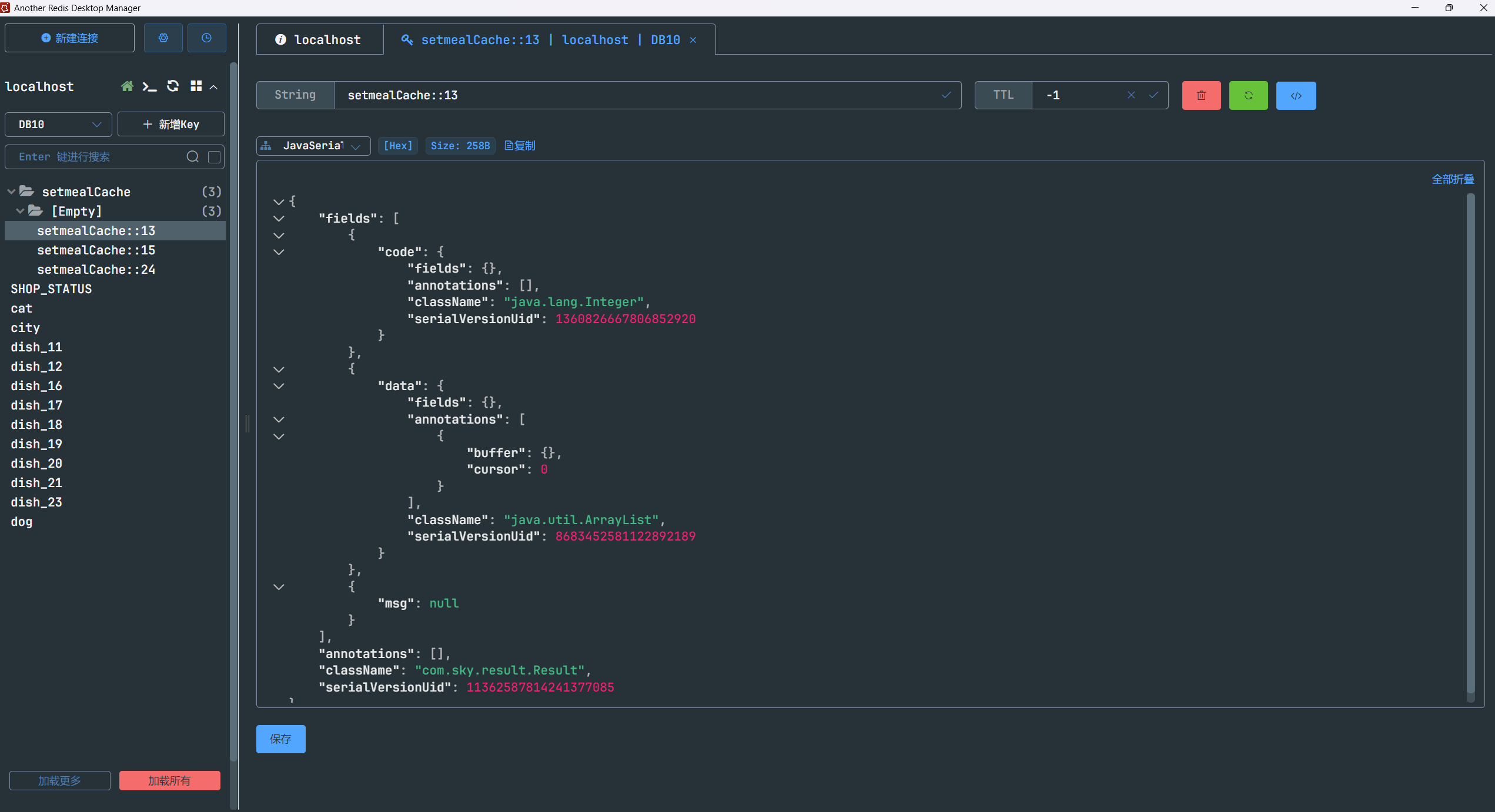The height and width of the screenshot is (812, 1495).
Task: Click the search magnifier icon
Action: click(x=193, y=157)
